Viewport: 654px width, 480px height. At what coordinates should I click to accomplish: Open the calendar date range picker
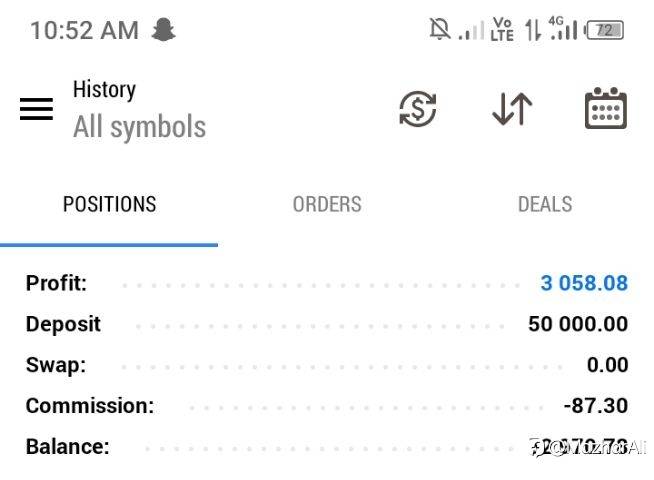pos(605,109)
